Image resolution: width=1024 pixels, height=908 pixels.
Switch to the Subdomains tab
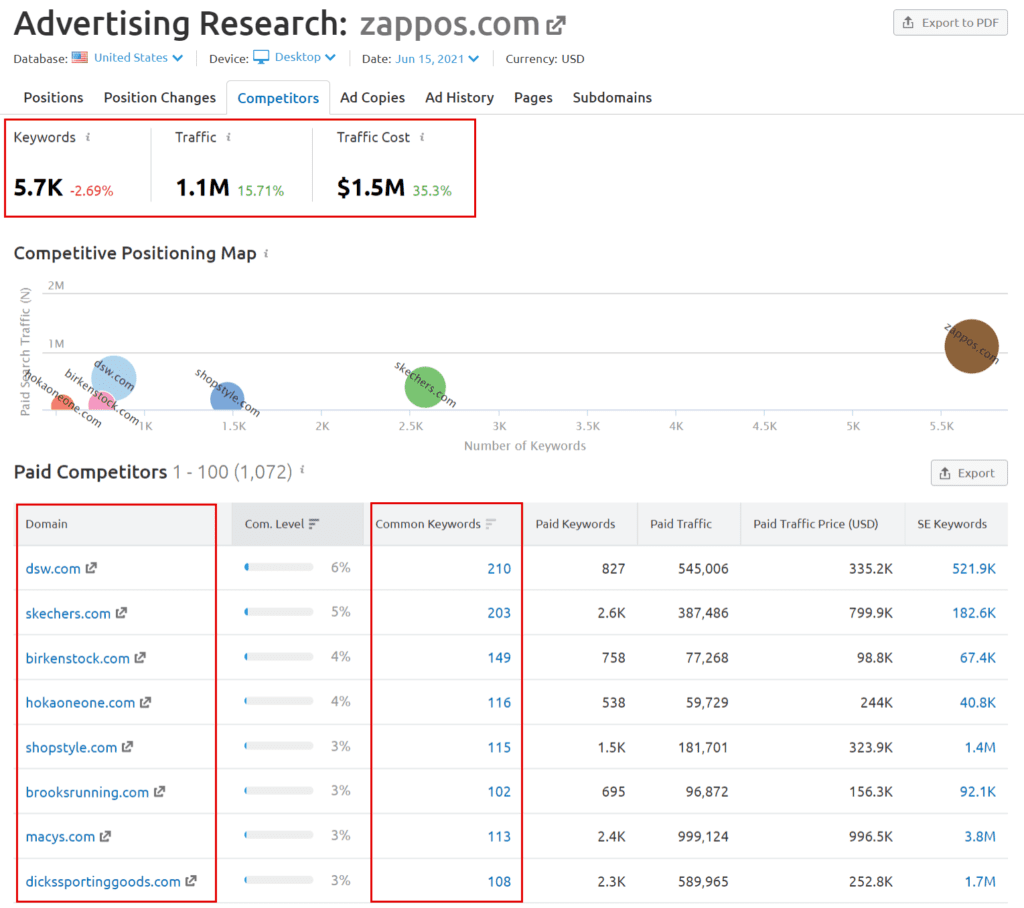coord(612,98)
